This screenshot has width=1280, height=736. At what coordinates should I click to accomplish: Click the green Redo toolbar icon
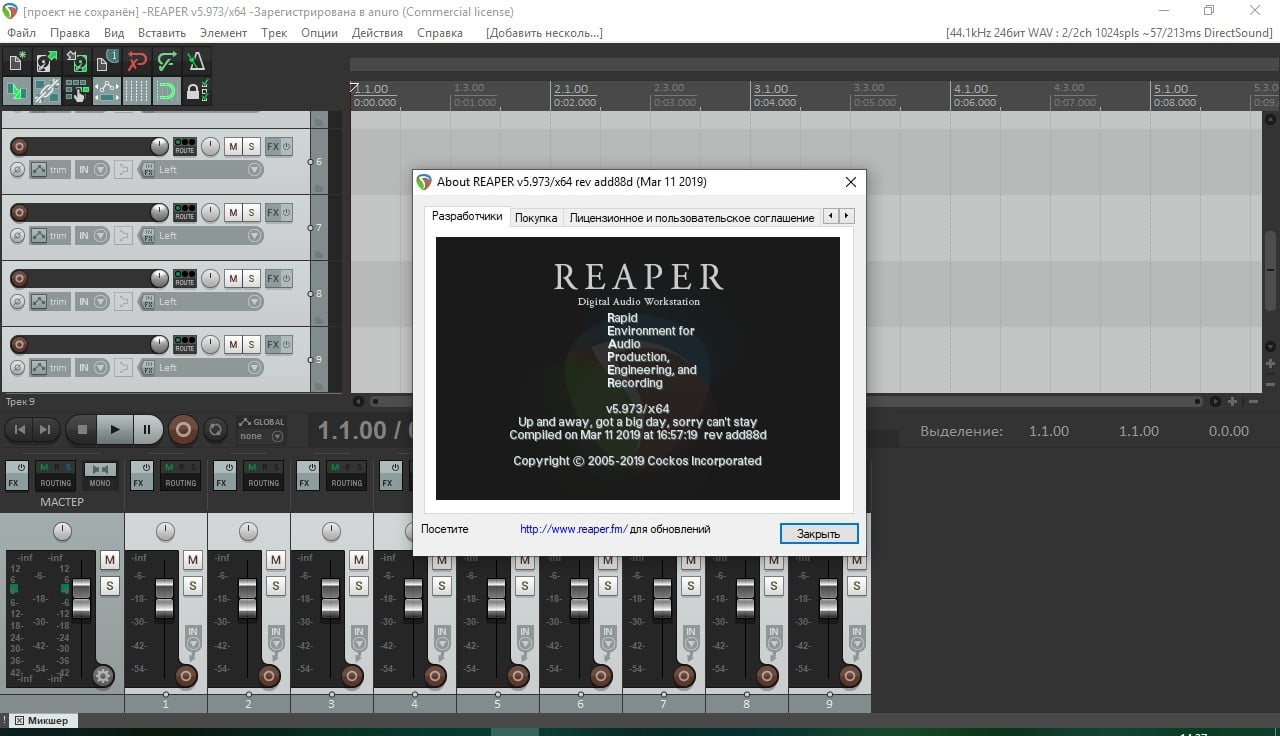pos(166,61)
